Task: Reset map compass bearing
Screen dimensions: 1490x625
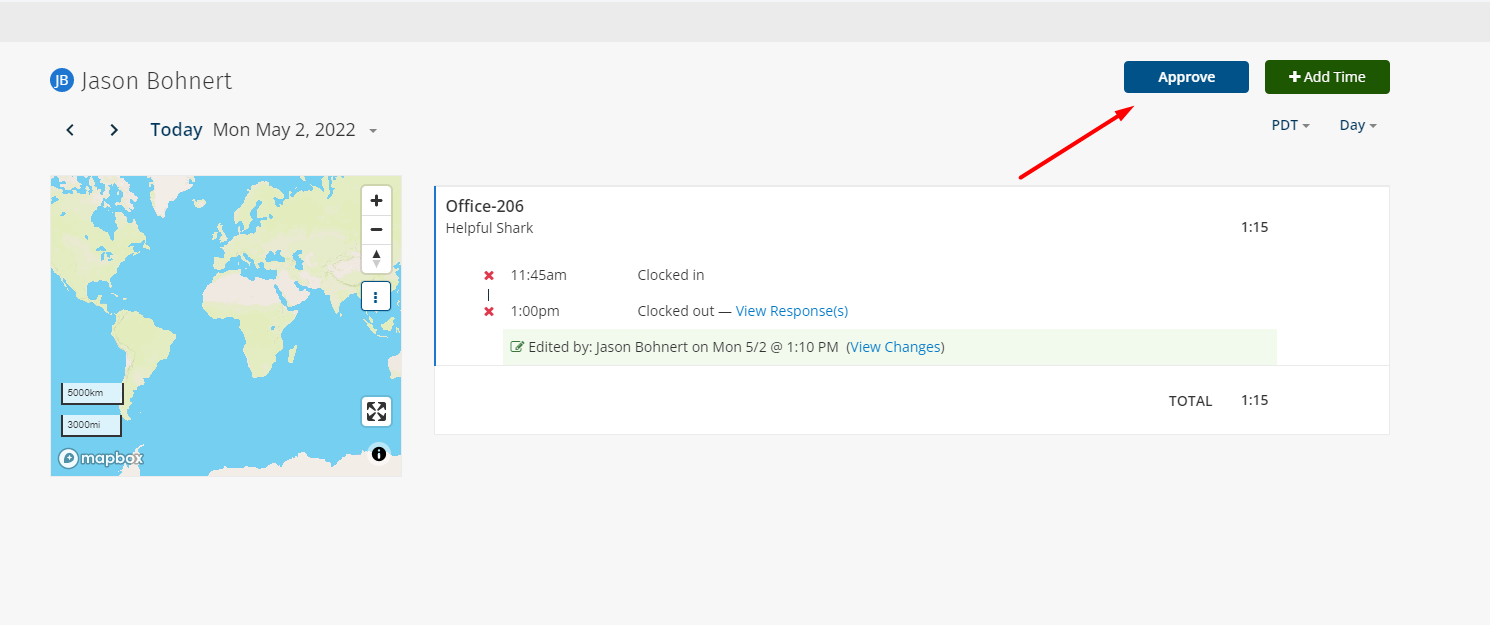Action: click(x=376, y=258)
